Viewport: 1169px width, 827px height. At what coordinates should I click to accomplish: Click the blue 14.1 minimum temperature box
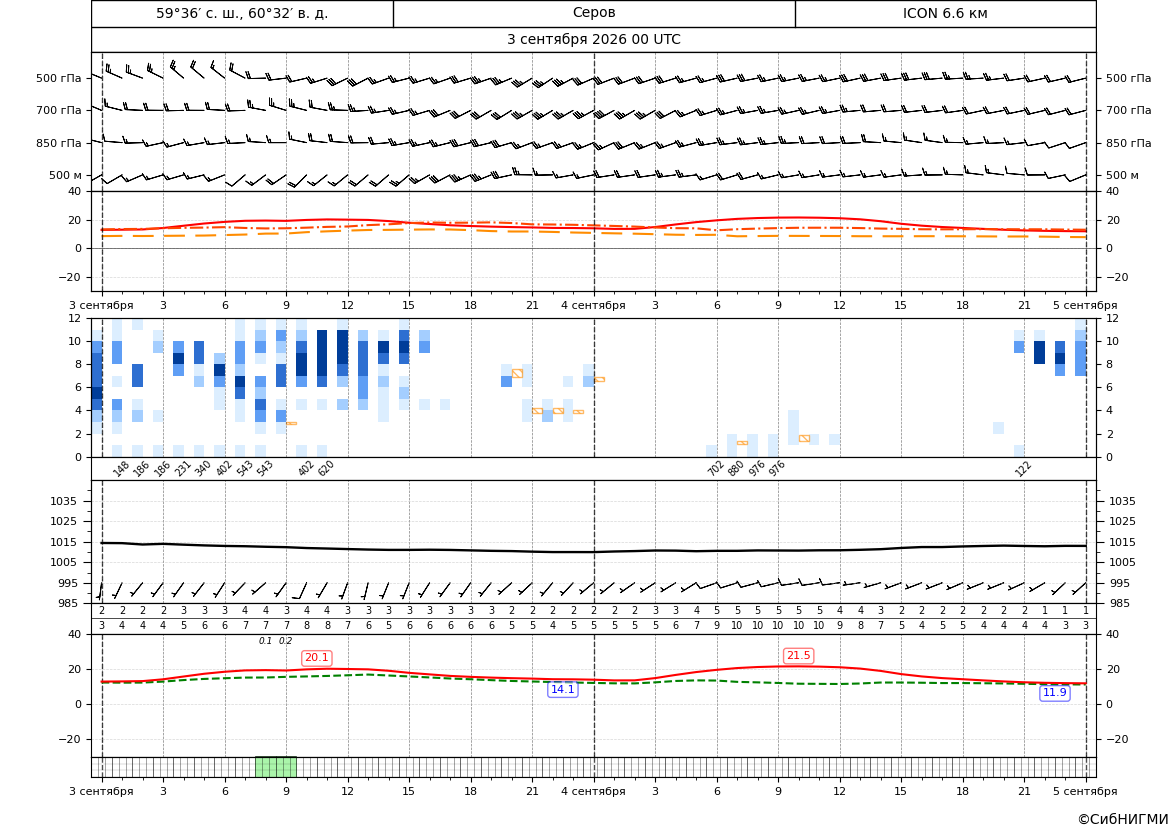pos(562,690)
